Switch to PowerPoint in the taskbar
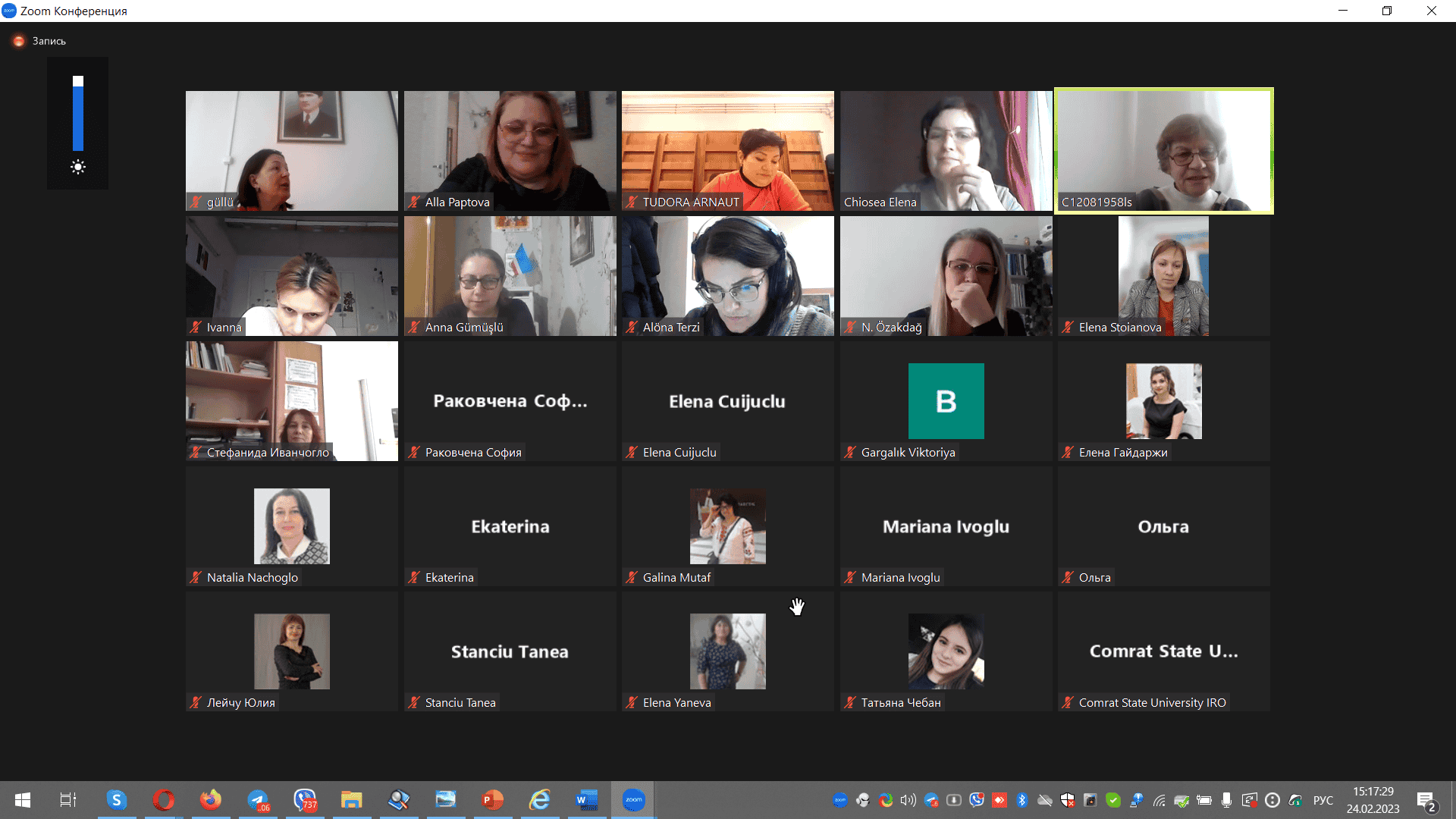The height and width of the screenshot is (819, 1456). [492, 800]
